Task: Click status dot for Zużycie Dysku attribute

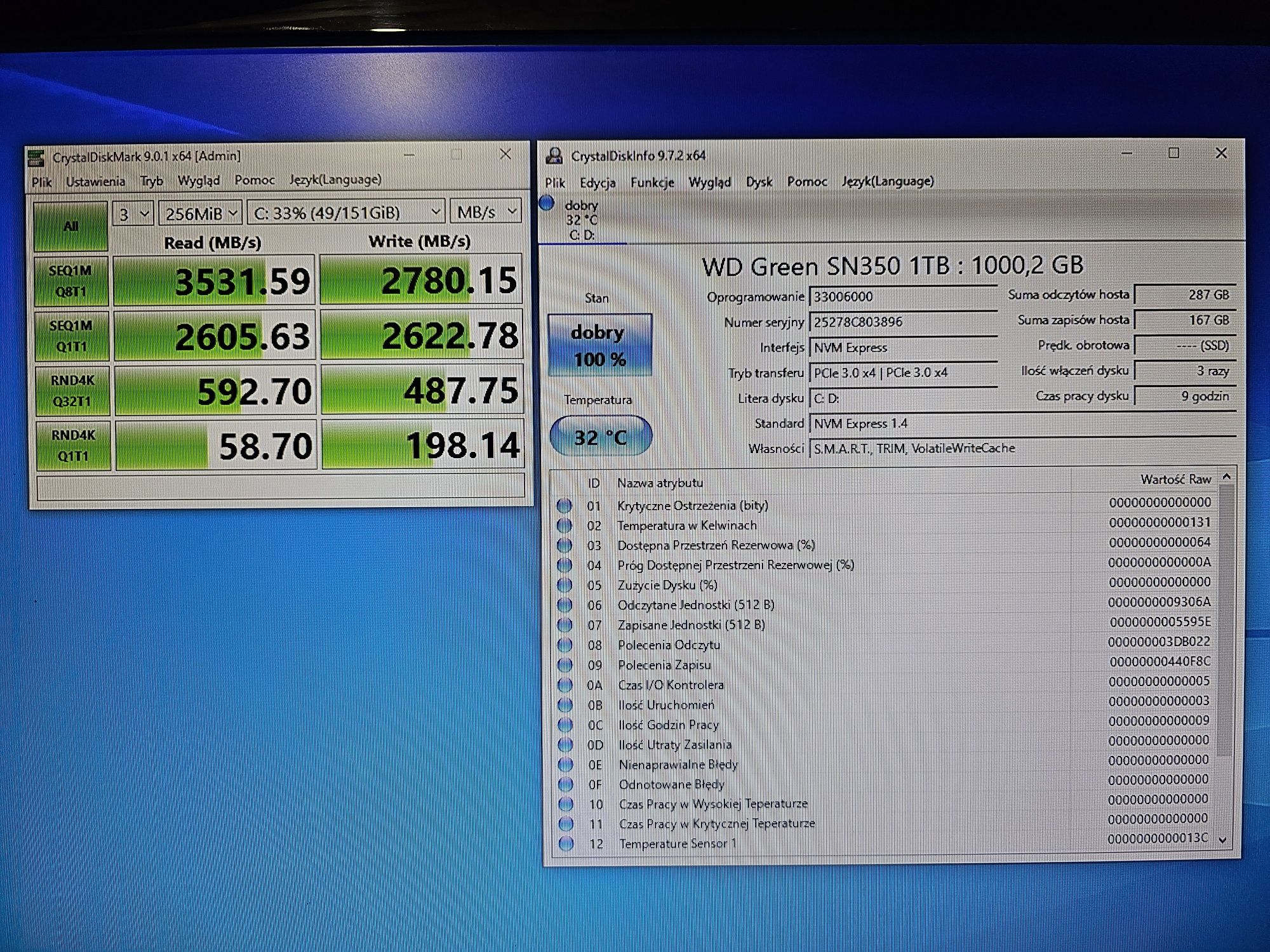Action: (x=565, y=585)
